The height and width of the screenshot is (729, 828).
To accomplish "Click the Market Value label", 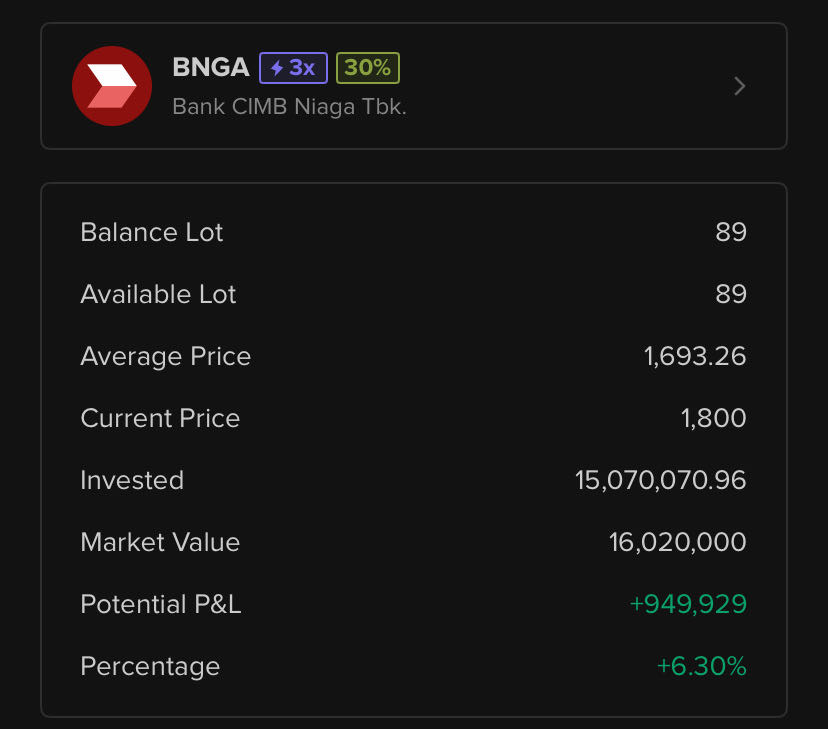I will click(x=160, y=542).
